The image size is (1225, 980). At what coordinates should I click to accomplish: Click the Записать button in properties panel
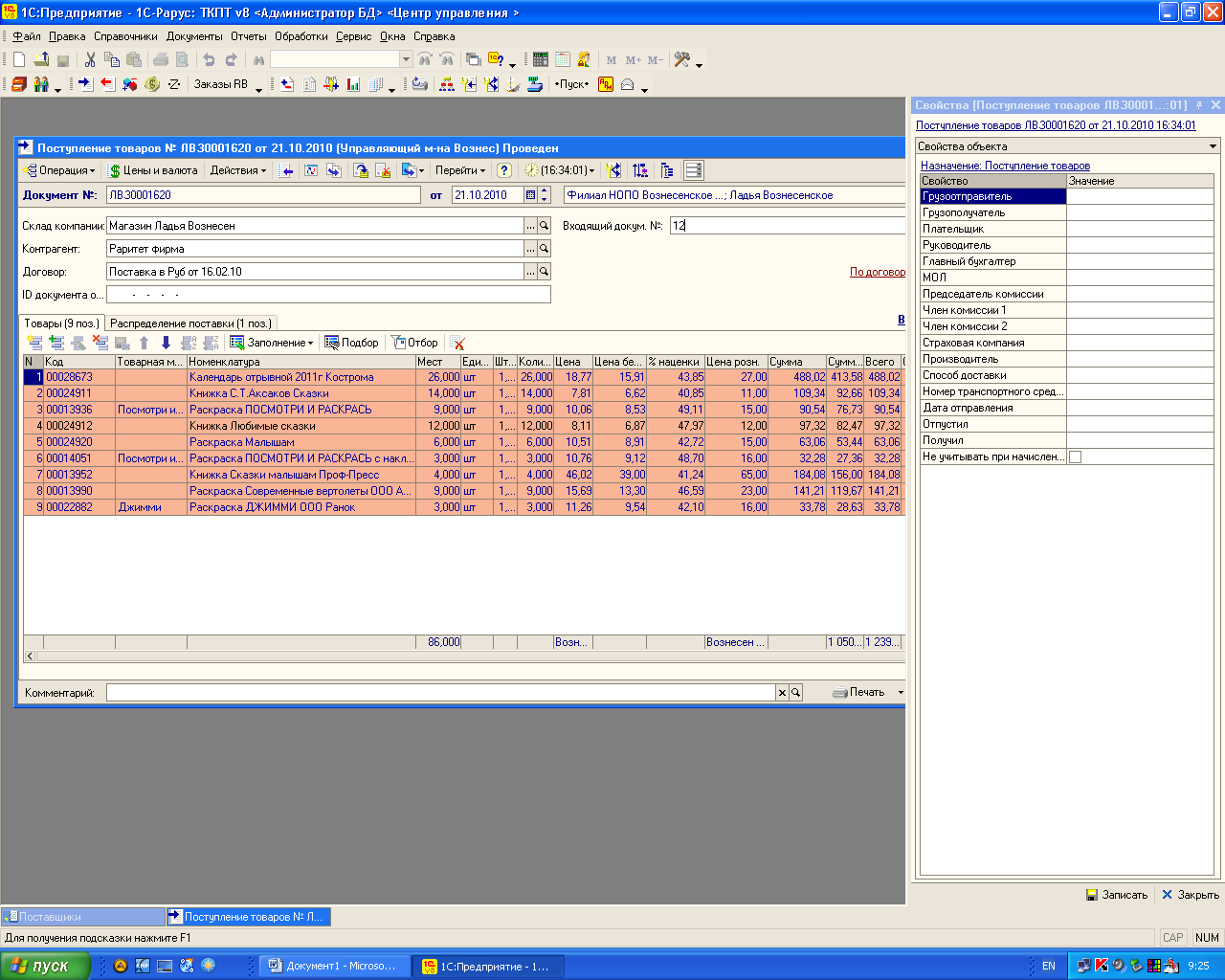[1117, 895]
